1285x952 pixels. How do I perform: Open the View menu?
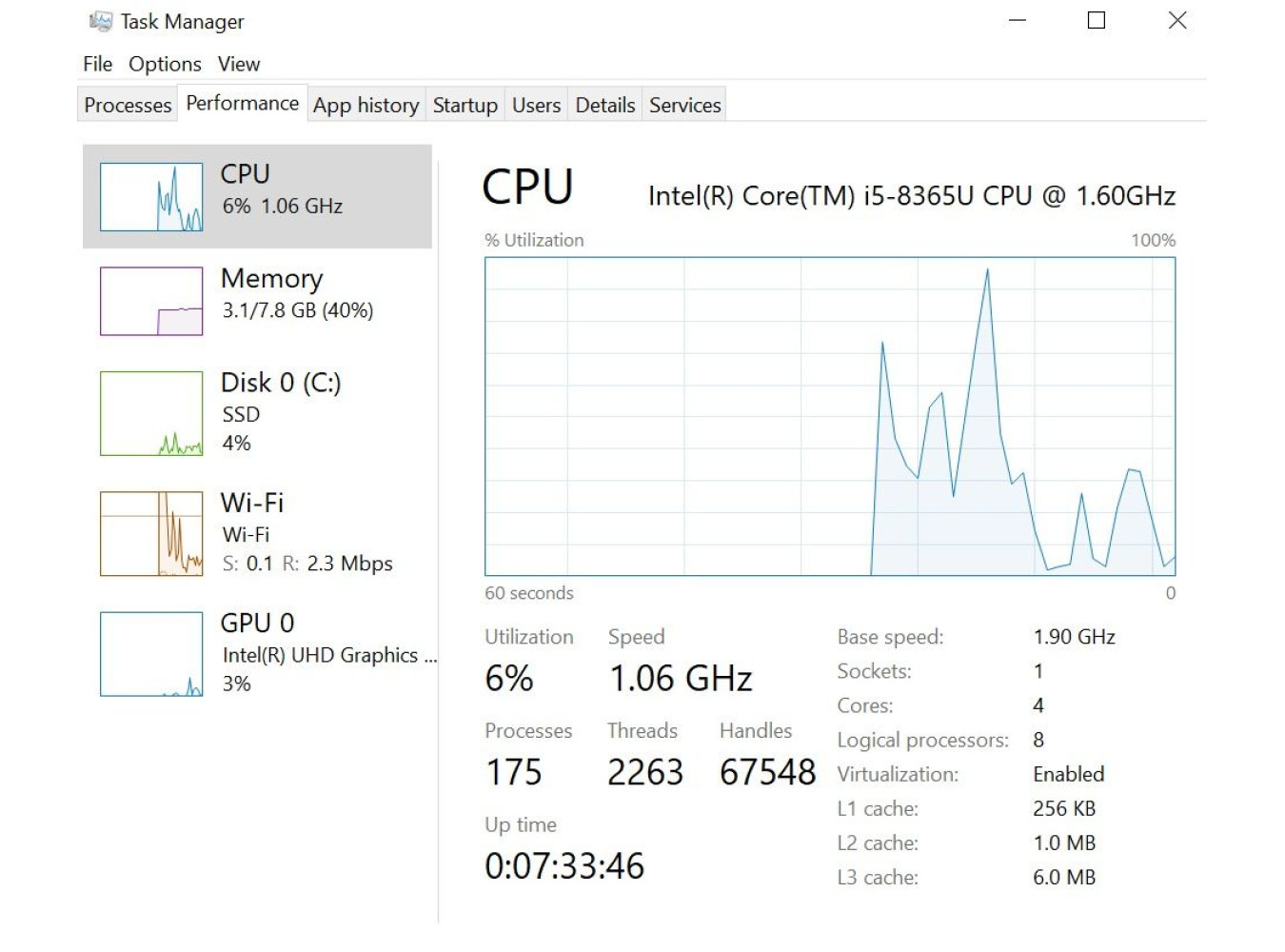238,64
